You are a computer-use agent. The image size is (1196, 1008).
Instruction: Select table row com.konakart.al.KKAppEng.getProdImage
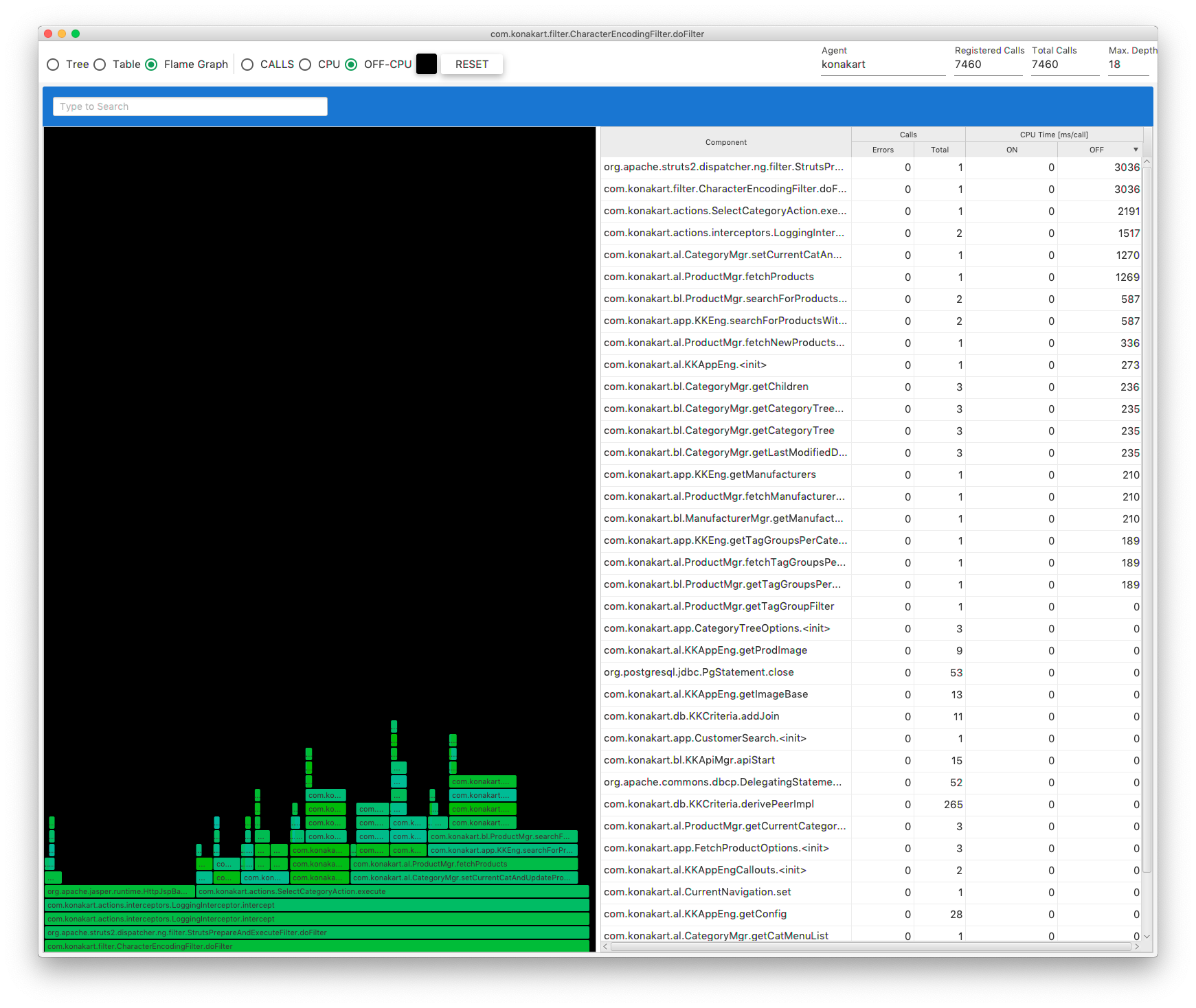[872, 650]
